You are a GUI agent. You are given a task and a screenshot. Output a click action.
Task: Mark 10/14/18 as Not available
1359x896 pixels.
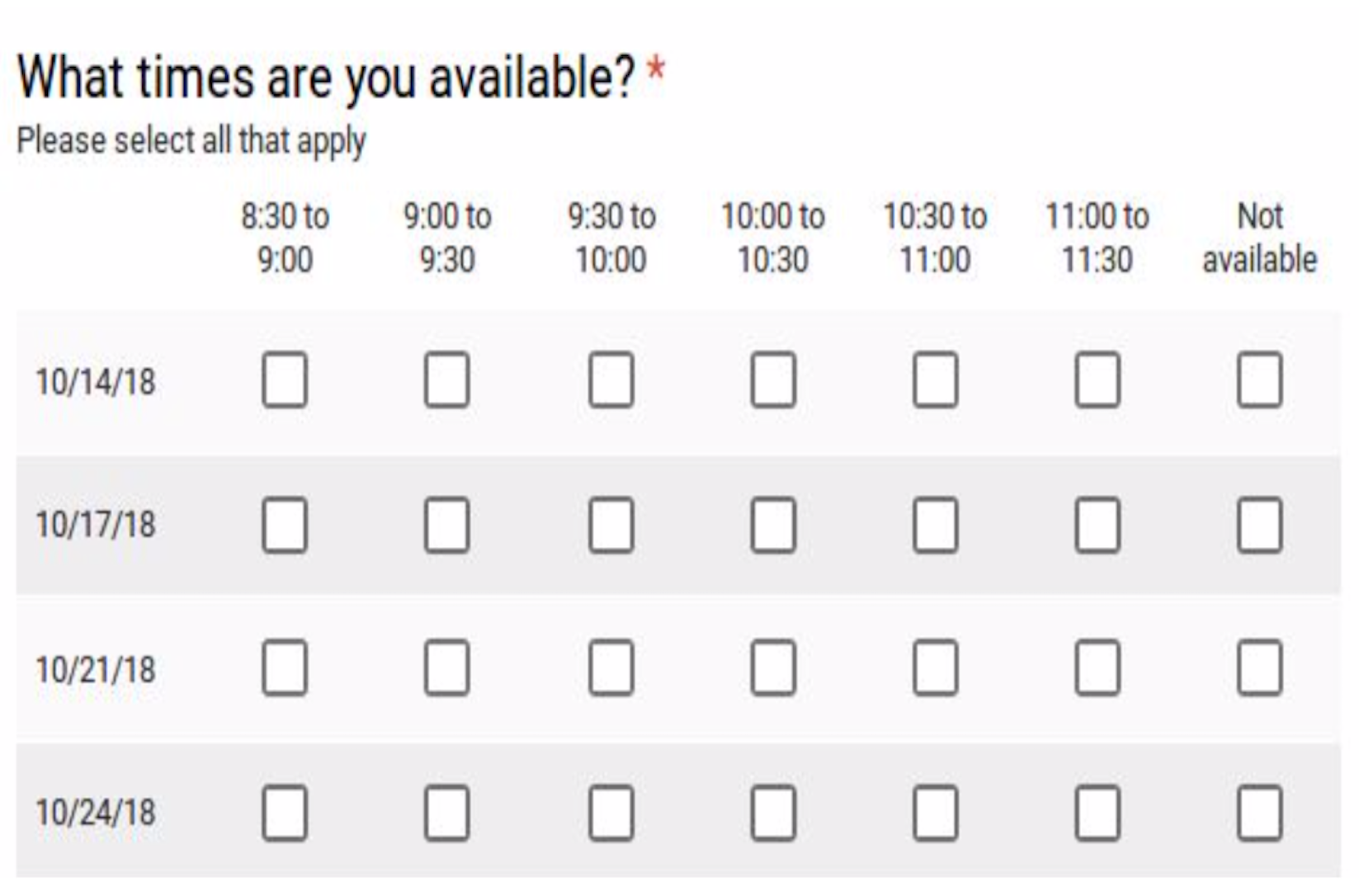(1260, 380)
